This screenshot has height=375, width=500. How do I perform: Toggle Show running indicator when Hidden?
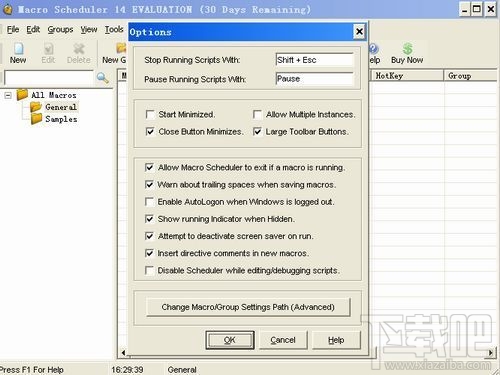click(x=149, y=219)
